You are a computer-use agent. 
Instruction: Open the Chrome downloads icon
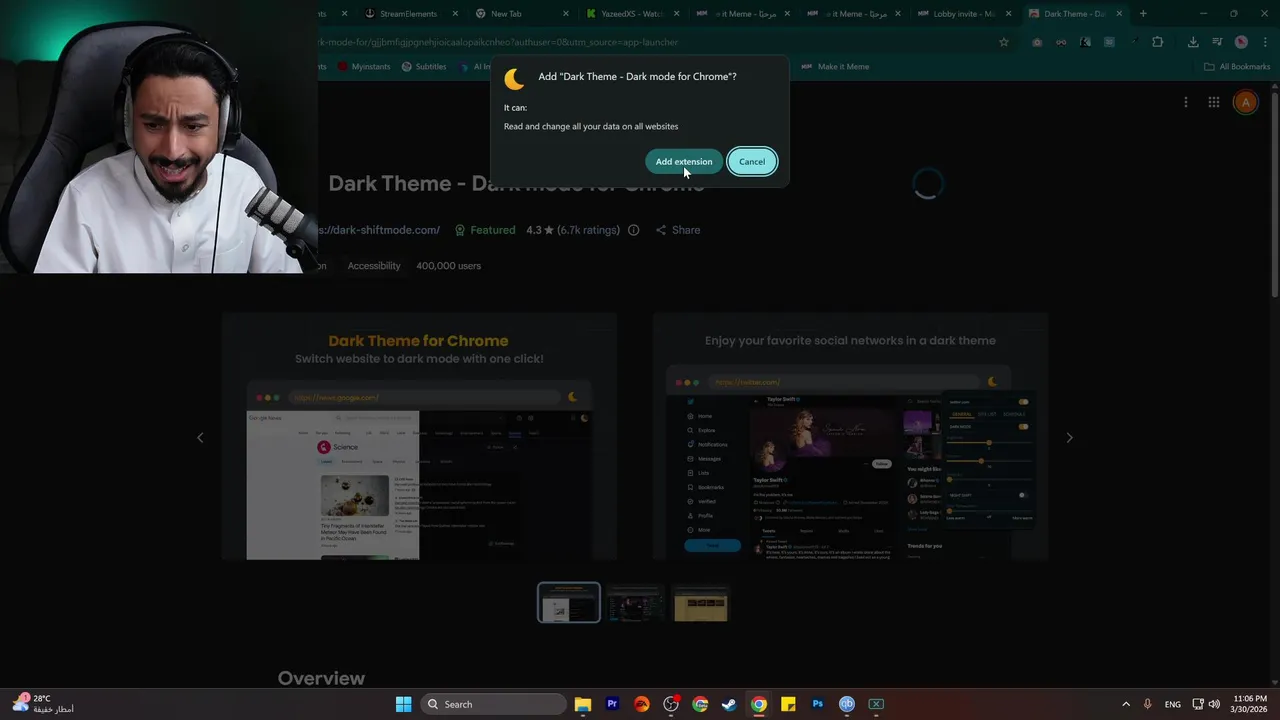click(1193, 42)
